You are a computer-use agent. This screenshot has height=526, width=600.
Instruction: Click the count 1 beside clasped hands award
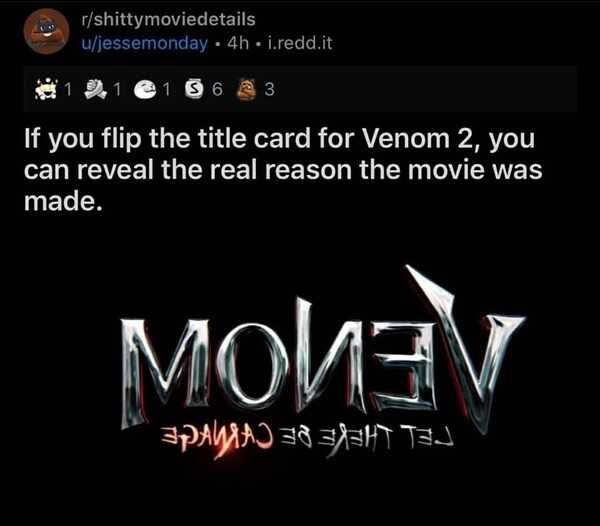click(117, 90)
